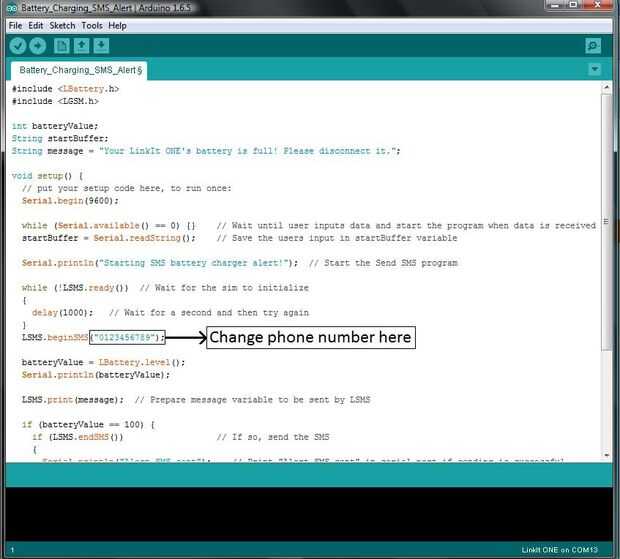Click the Serial.begin(9600) line

[x=70, y=201]
